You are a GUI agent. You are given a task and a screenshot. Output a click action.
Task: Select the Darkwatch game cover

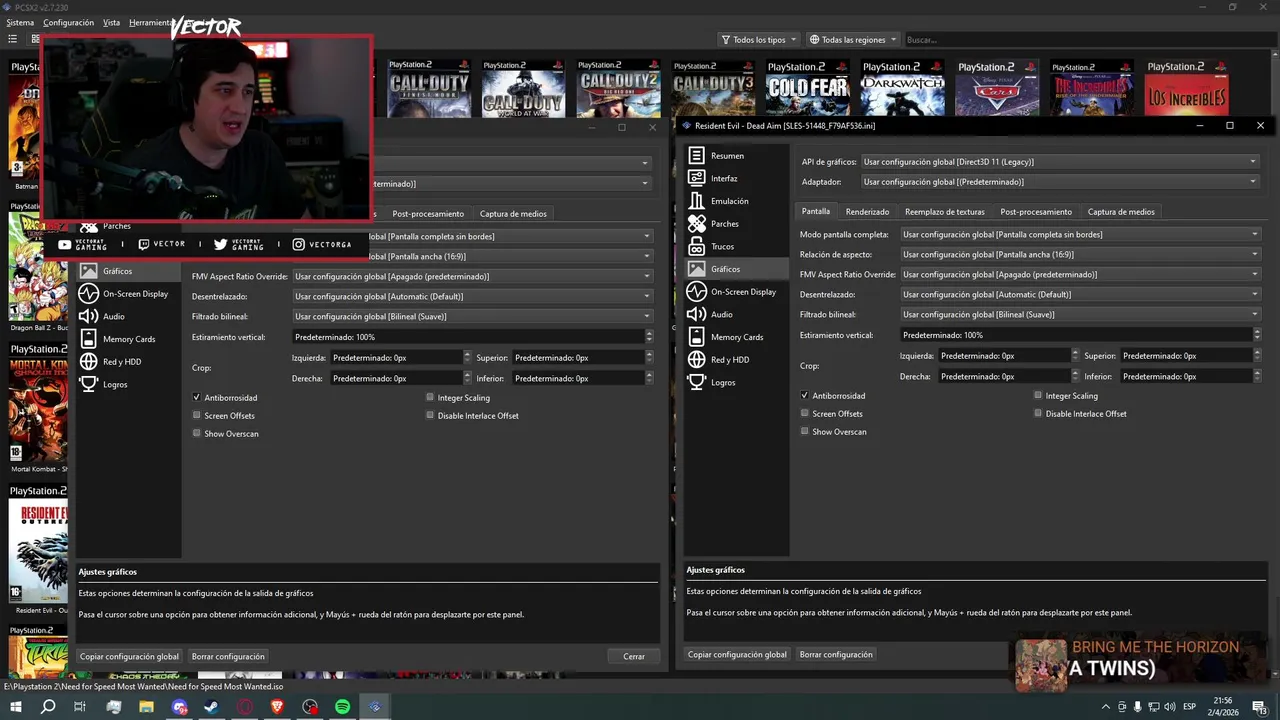tap(902, 88)
